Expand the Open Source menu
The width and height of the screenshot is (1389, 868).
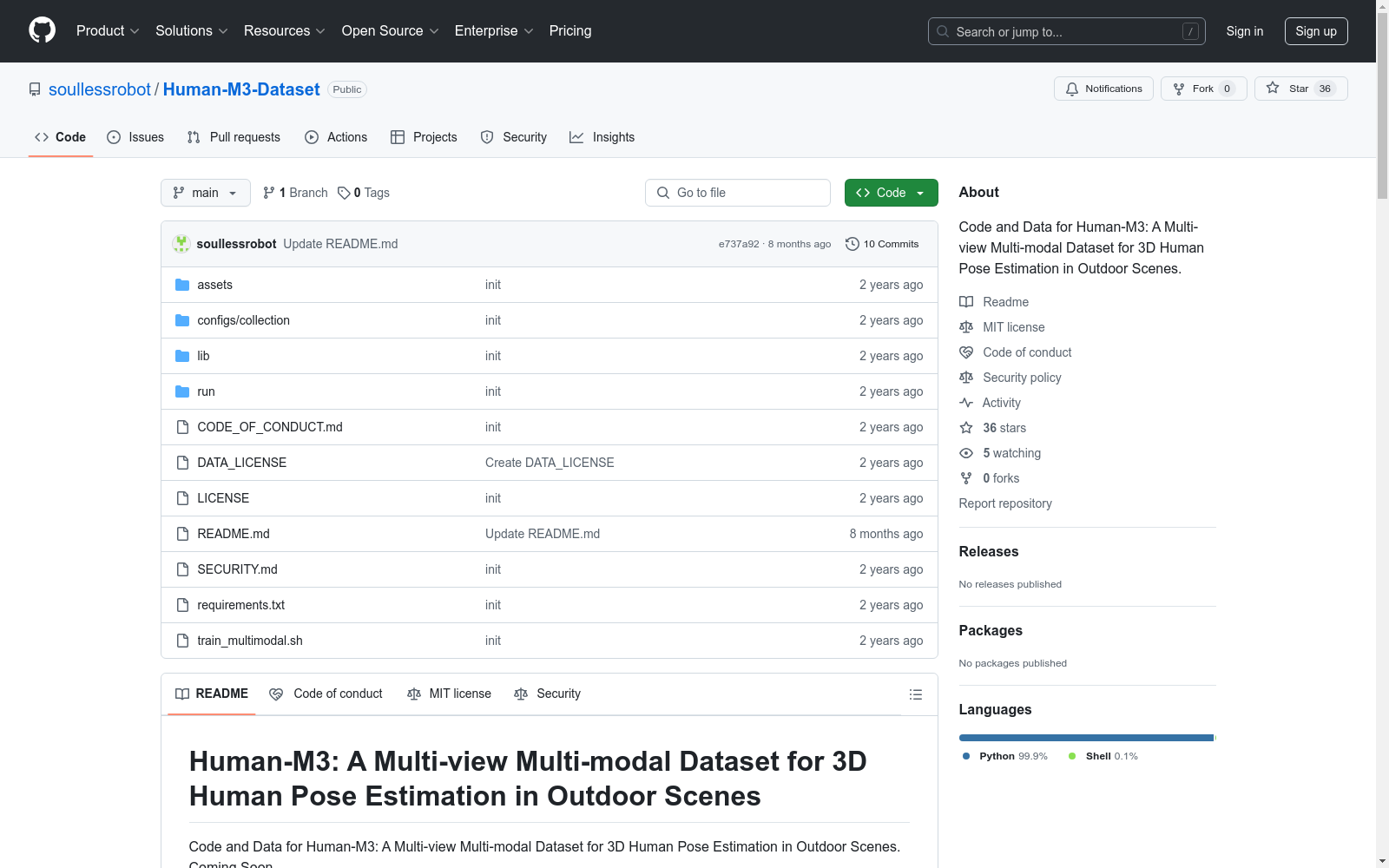click(x=391, y=31)
